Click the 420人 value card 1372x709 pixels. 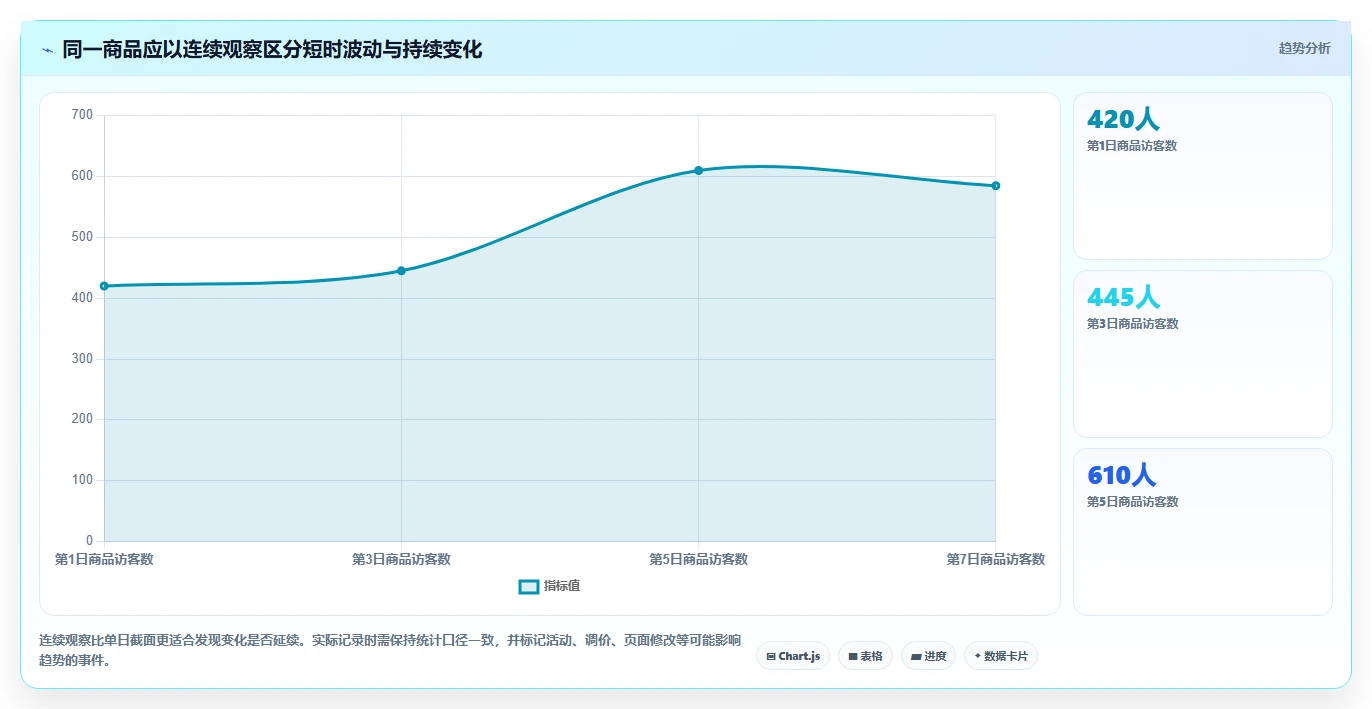pos(1202,176)
